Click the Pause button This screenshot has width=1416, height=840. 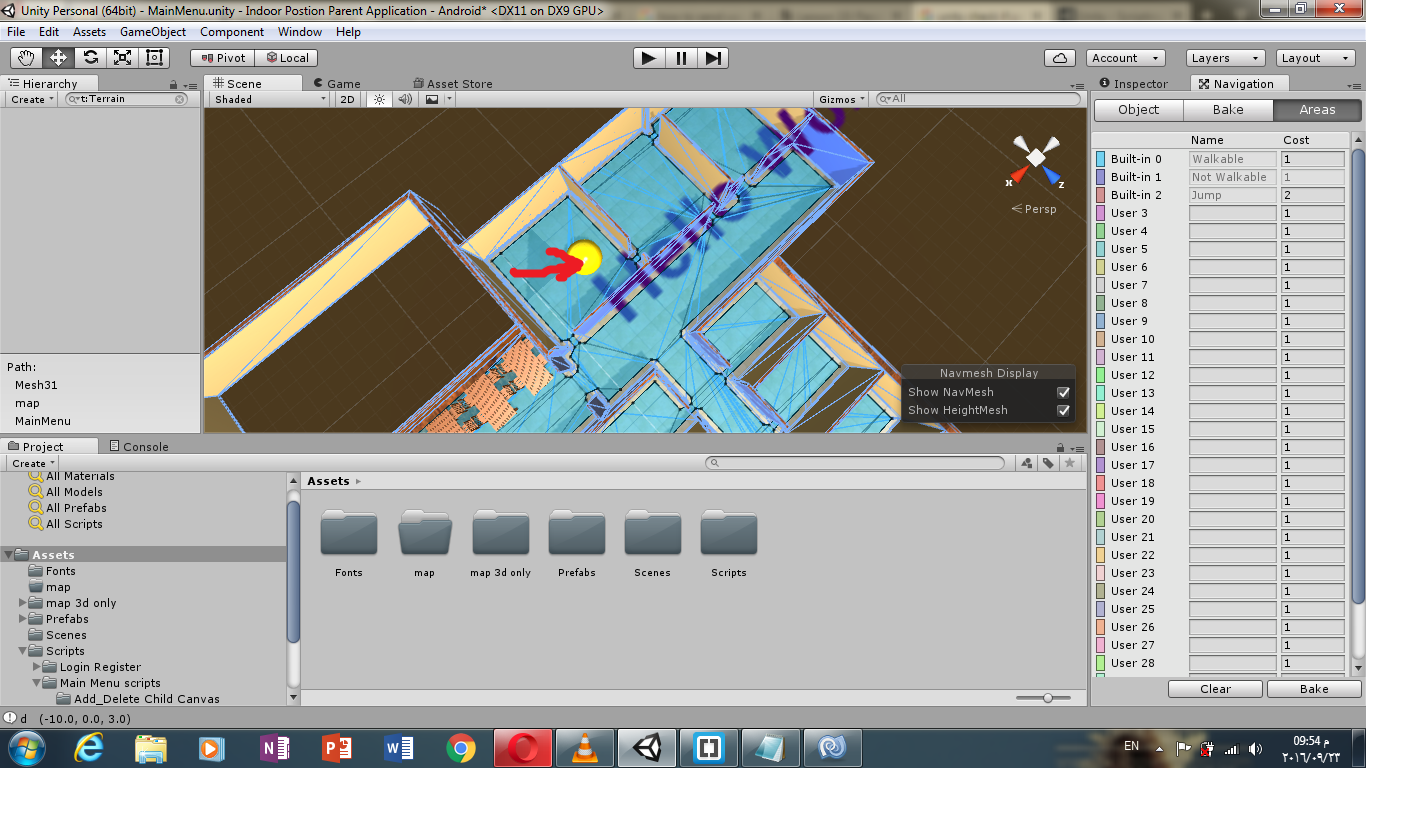tap(681, 58)
